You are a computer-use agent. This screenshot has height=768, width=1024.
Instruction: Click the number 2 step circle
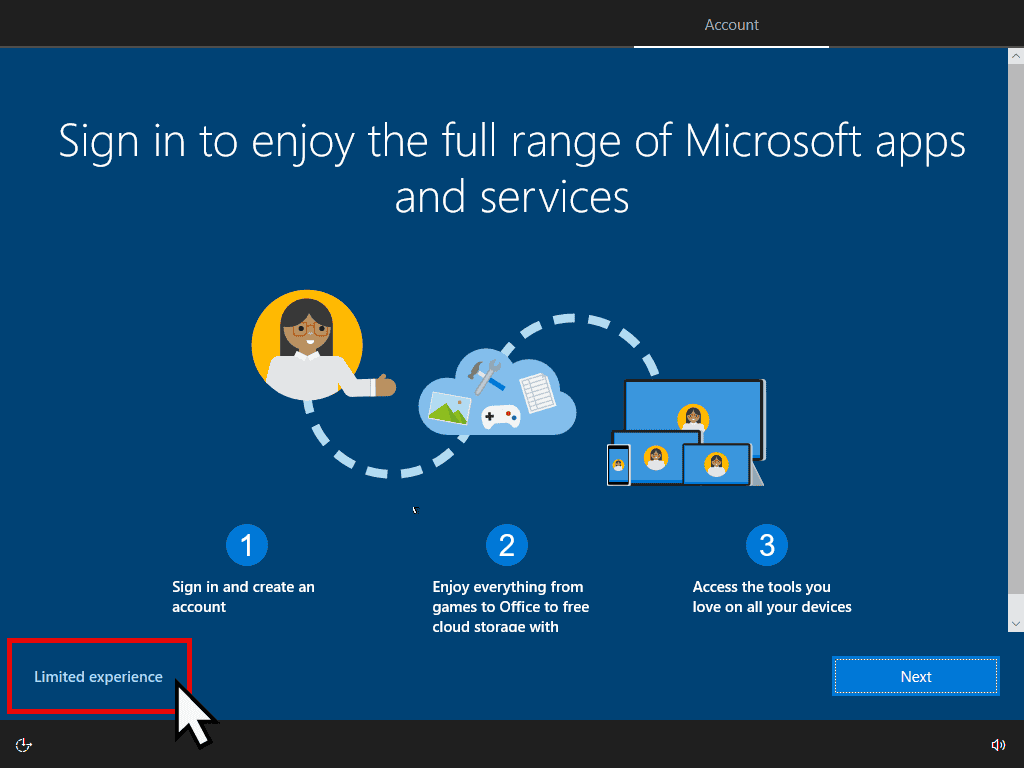click(x=507, y=545)
